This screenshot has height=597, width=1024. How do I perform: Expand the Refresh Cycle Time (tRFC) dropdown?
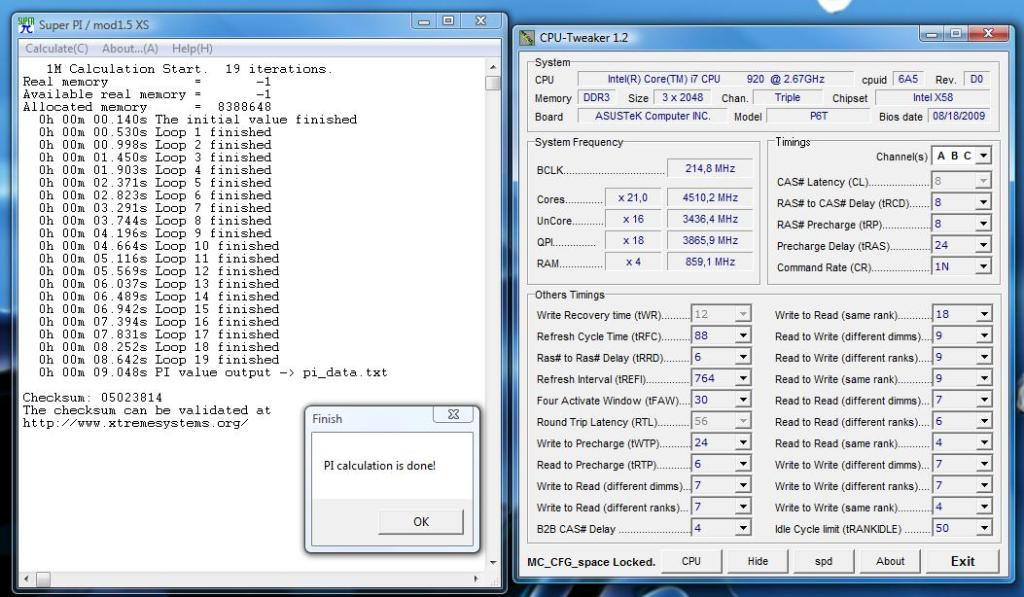click(x=743, y=336)
